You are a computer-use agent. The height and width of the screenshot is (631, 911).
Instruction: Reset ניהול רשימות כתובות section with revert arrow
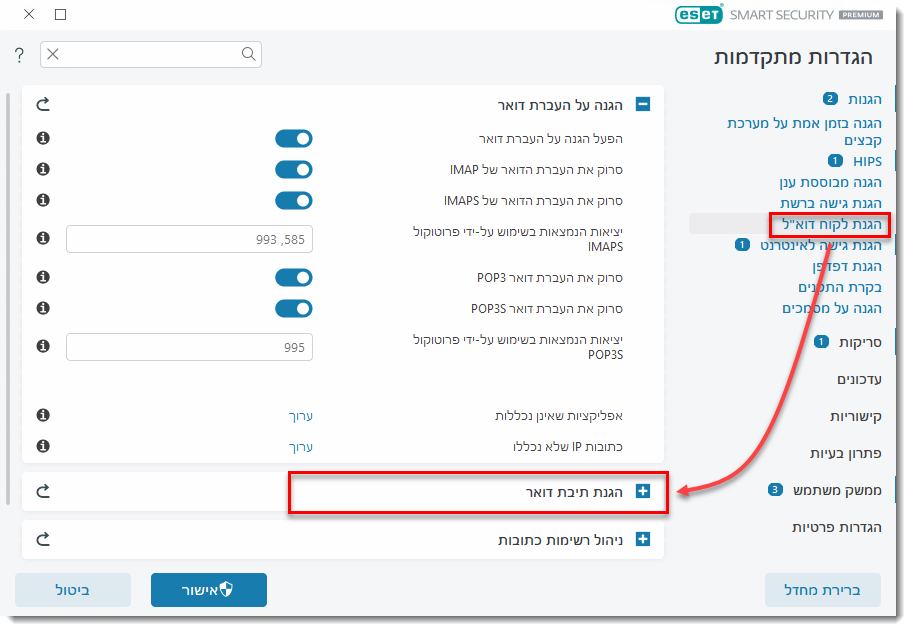tap(43, 539)
